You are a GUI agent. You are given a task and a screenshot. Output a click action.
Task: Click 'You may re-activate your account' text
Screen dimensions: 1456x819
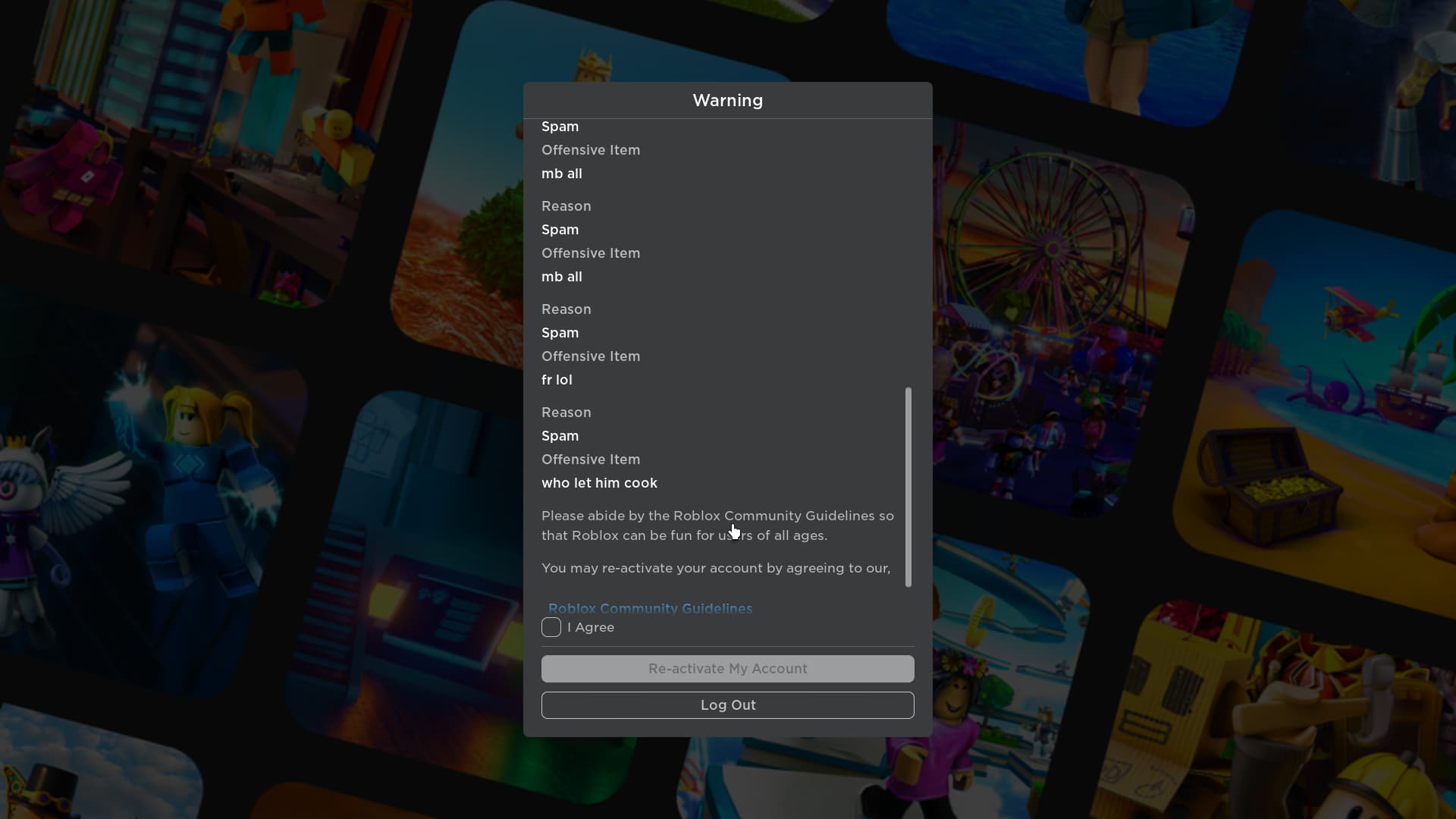pos(716,568)
